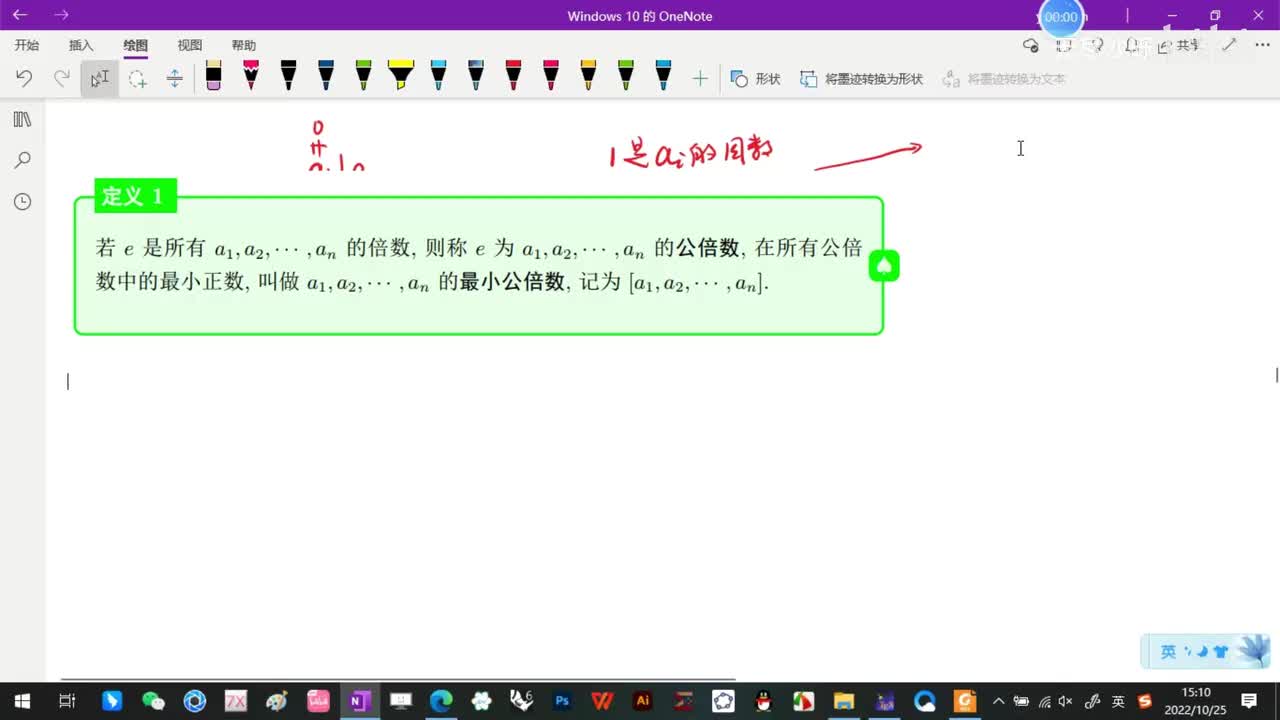Add a new pen with plus icon
Image resolution: width=1280 pixels, height=720 pixels.
click(700, 78)
